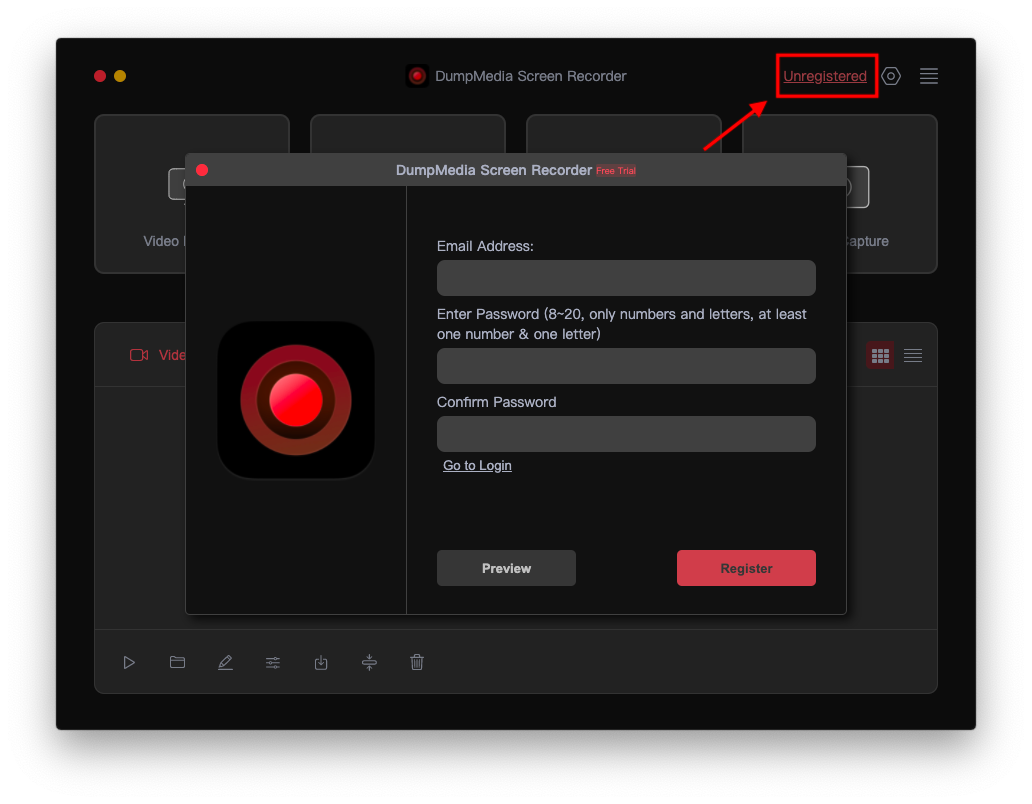This screenshot has height=804, width=1032.
Task: Click the red Register button
Action: pyautogui.click(x=746, y=568)
